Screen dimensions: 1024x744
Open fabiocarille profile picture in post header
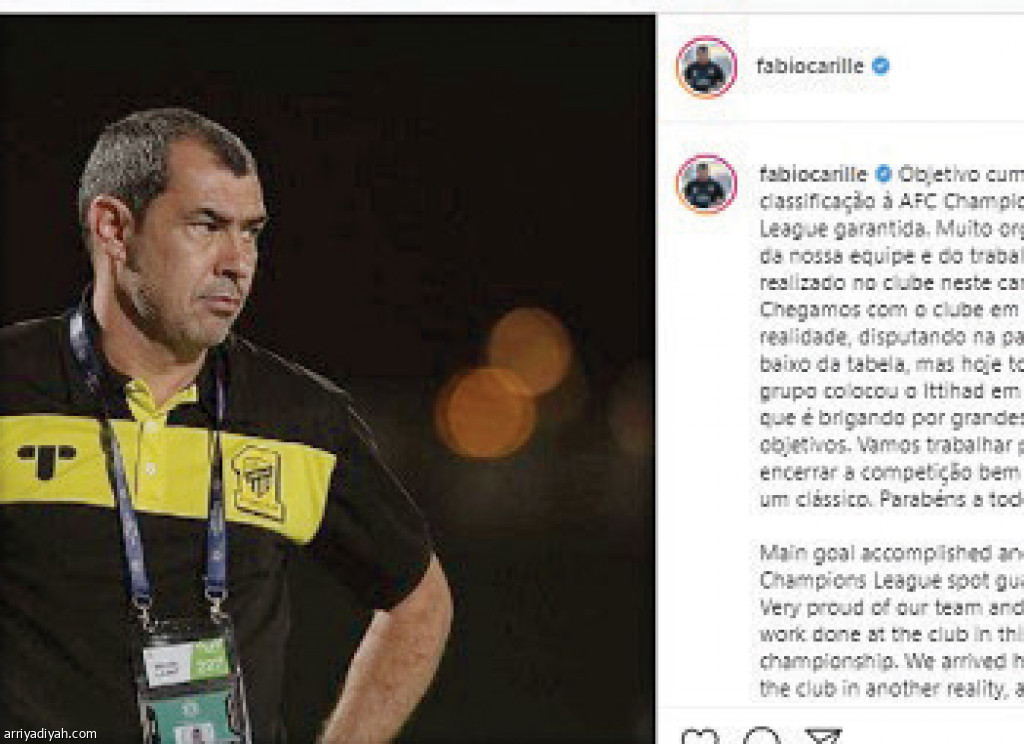(x=707, y=67)
